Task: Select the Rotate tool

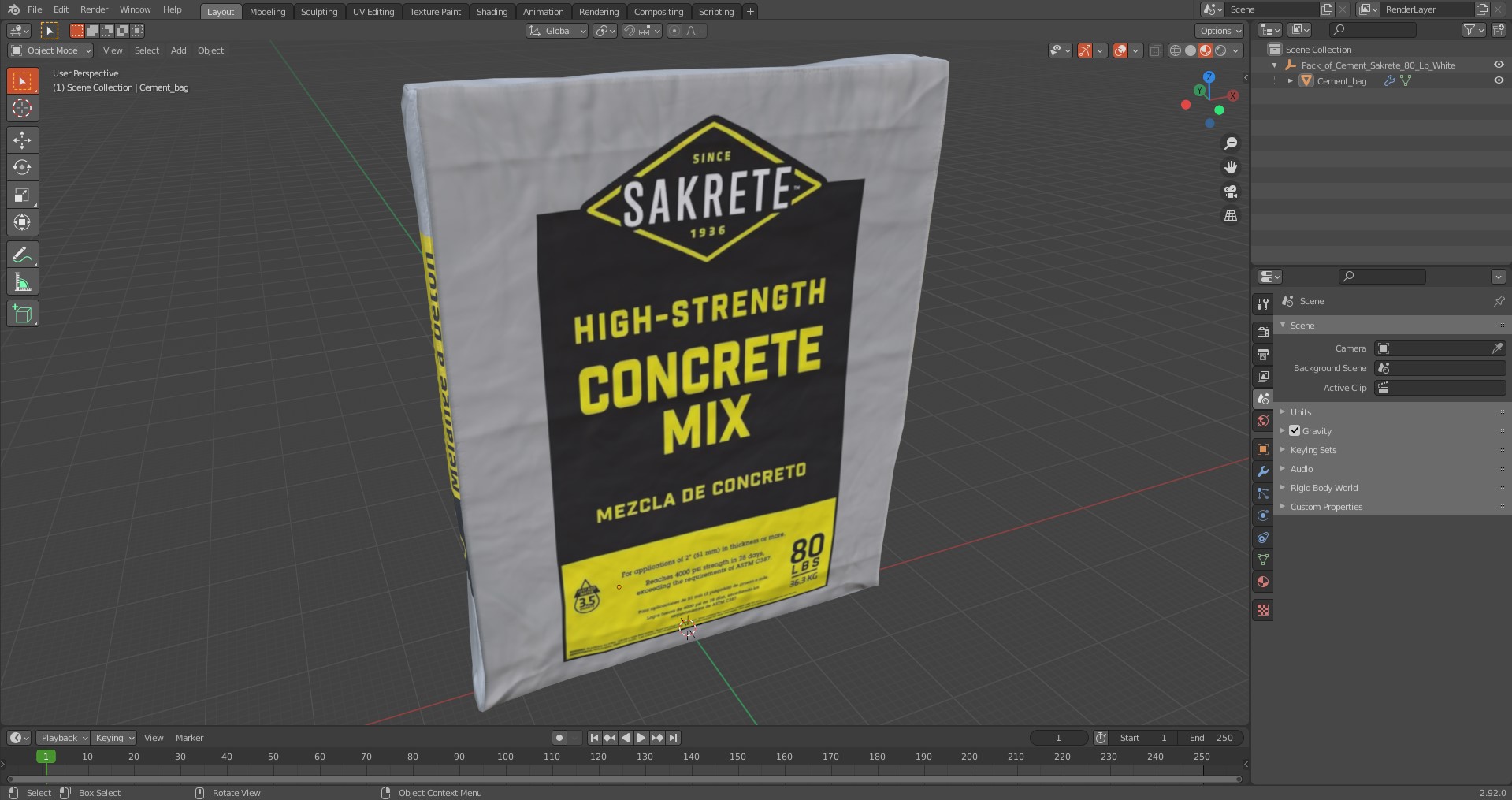Action: (22, 167)
